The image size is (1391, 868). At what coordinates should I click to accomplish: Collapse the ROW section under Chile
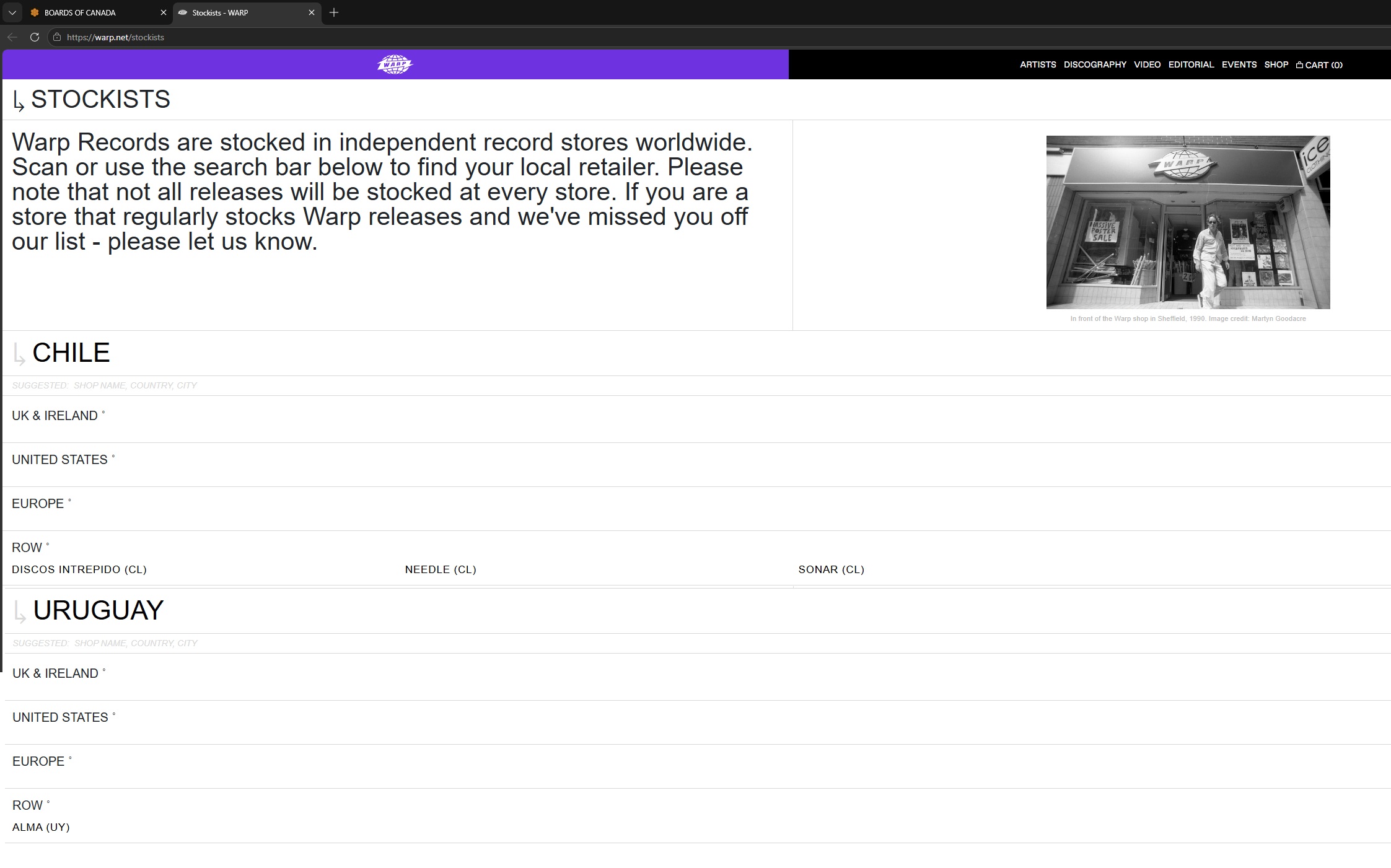(x=27, y=548)
